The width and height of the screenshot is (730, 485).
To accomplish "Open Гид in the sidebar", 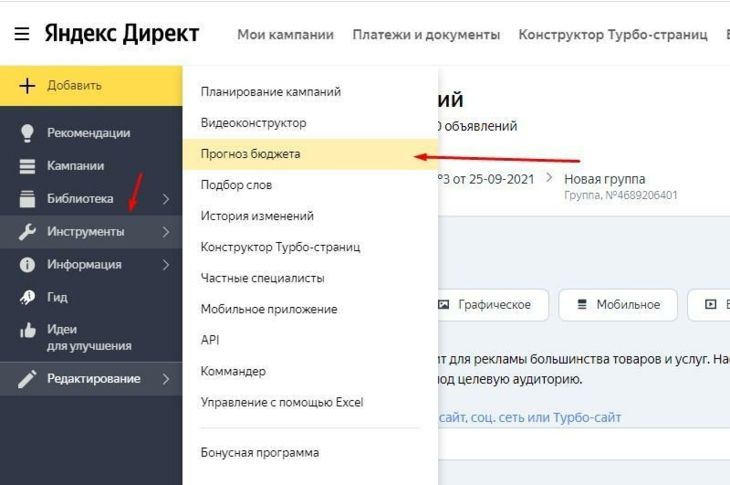I will coord(91,297).
